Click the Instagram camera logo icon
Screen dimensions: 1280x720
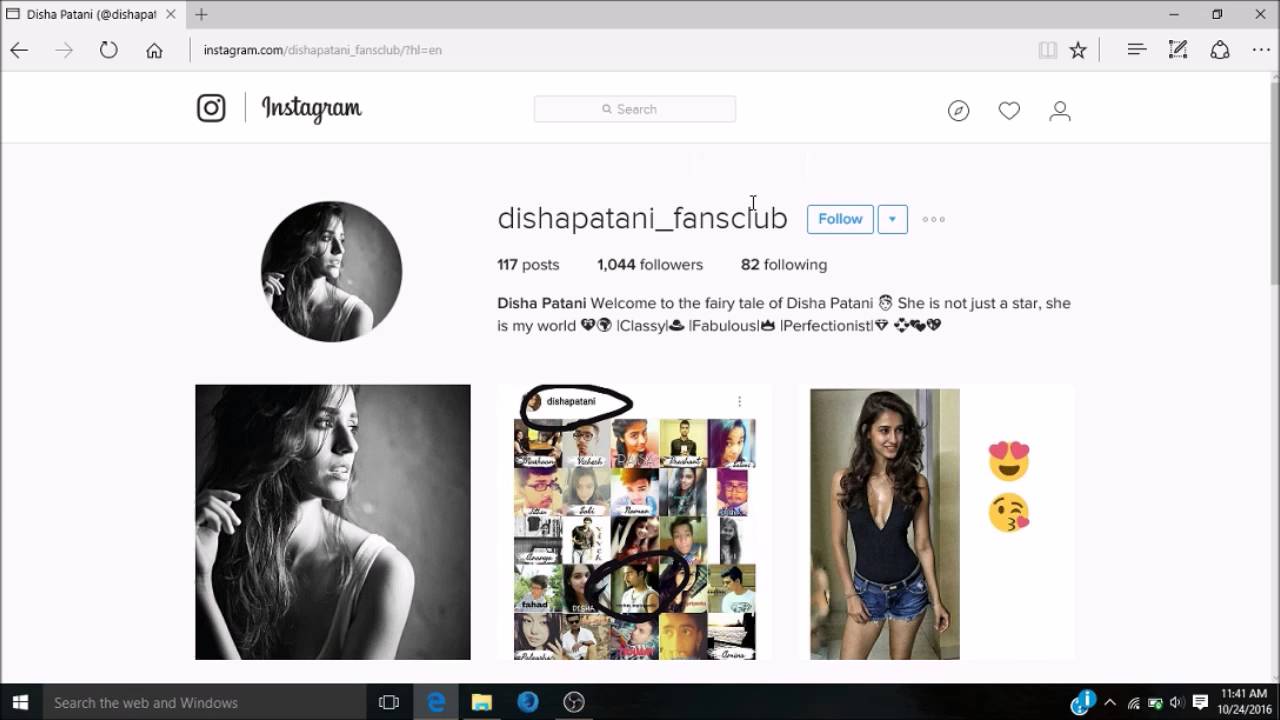[x=211, y=108]
